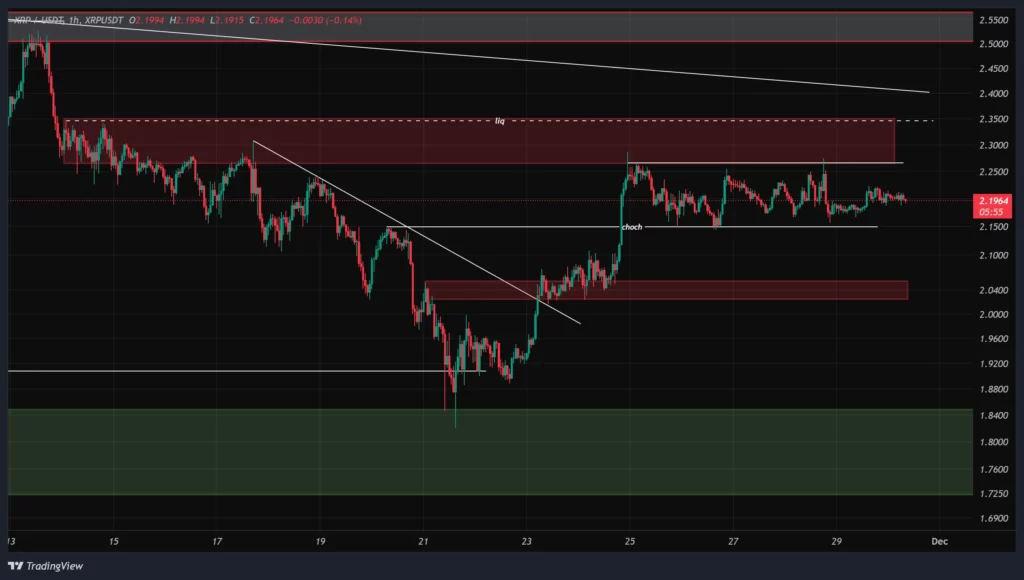Click the XRPUSDT ticker text
Image resolution: width=1024 pixels, height=580 pixels.
coord(102,20)
